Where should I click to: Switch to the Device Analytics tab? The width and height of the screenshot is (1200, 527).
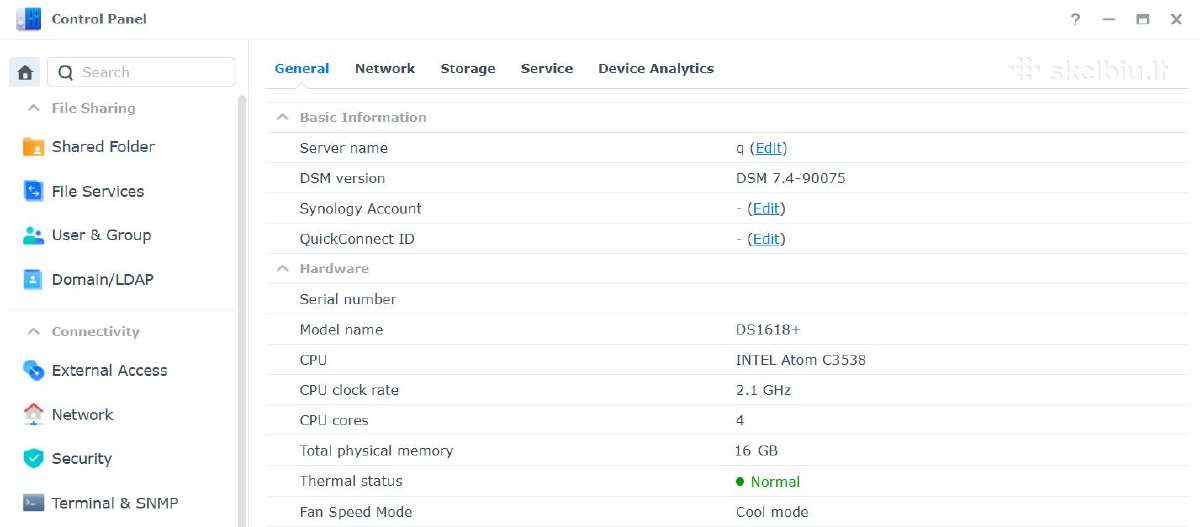[x=656, y=68]
